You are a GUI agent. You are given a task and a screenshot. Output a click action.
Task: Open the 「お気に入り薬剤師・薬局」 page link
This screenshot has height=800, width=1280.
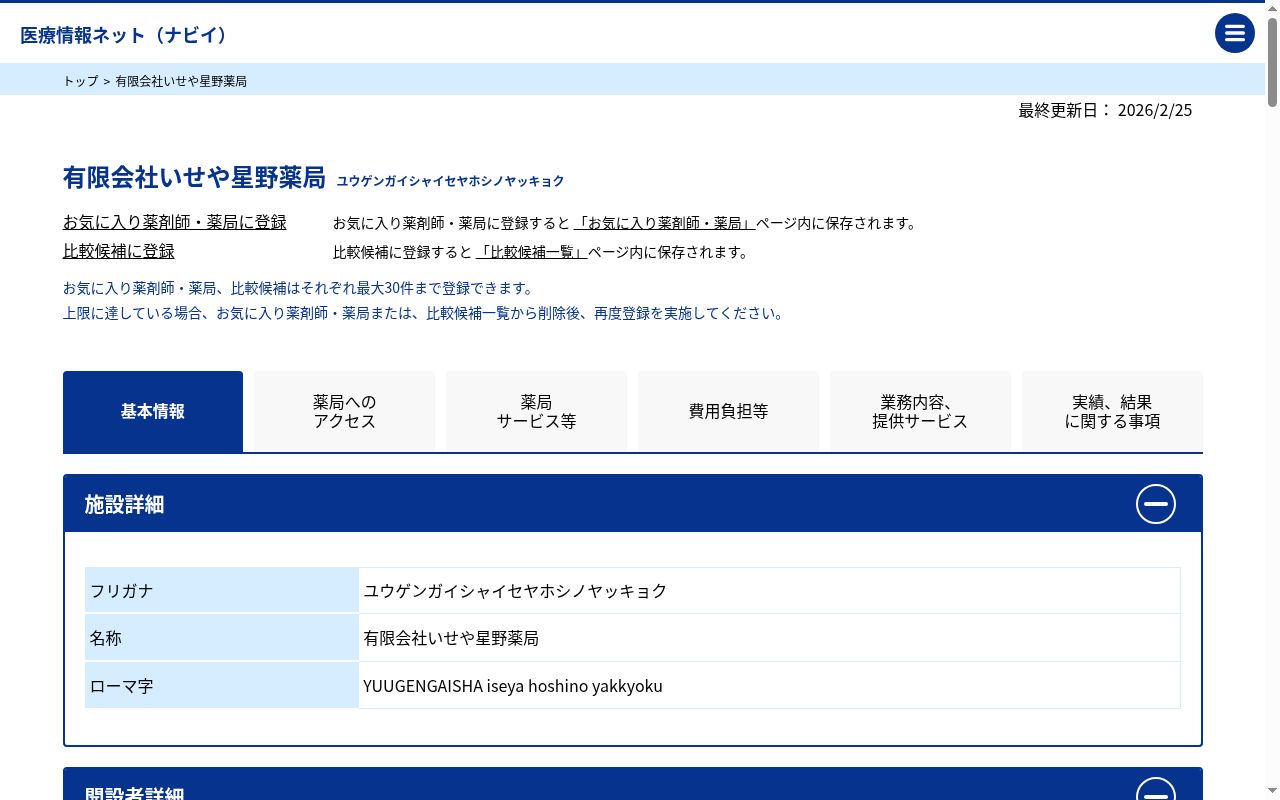pos(664,223)
